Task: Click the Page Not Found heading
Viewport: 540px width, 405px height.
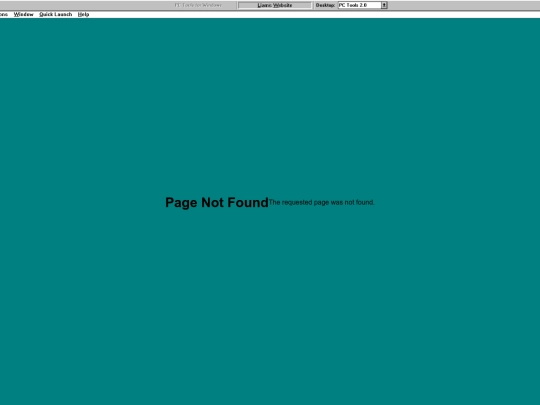Action: [x=217, y=202]
